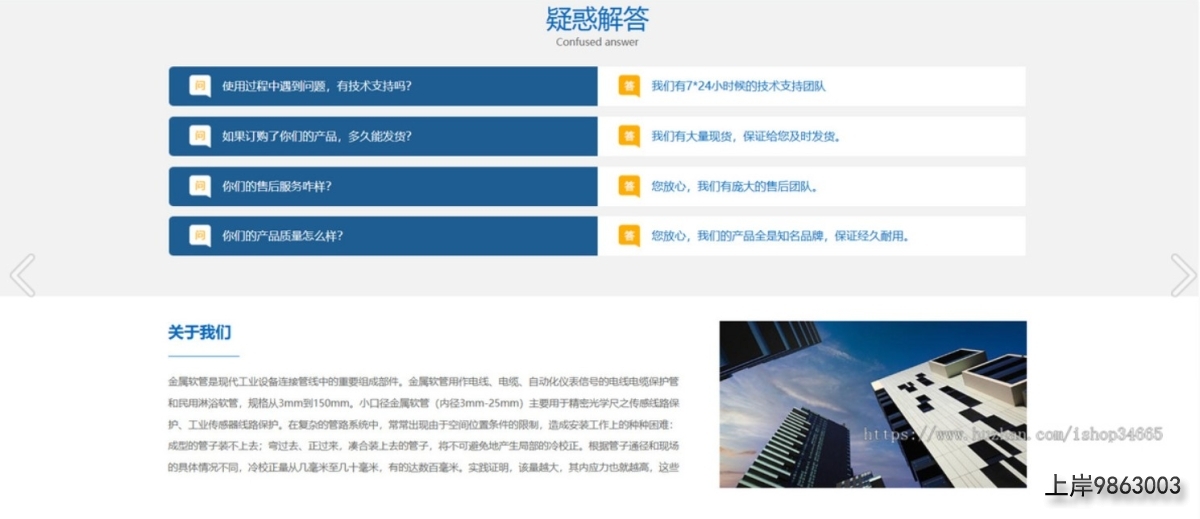This screenshot has height=519, width=1200.
Task: Click the answer icon next to '知名品牌' reply
Action: coord(629,236)
